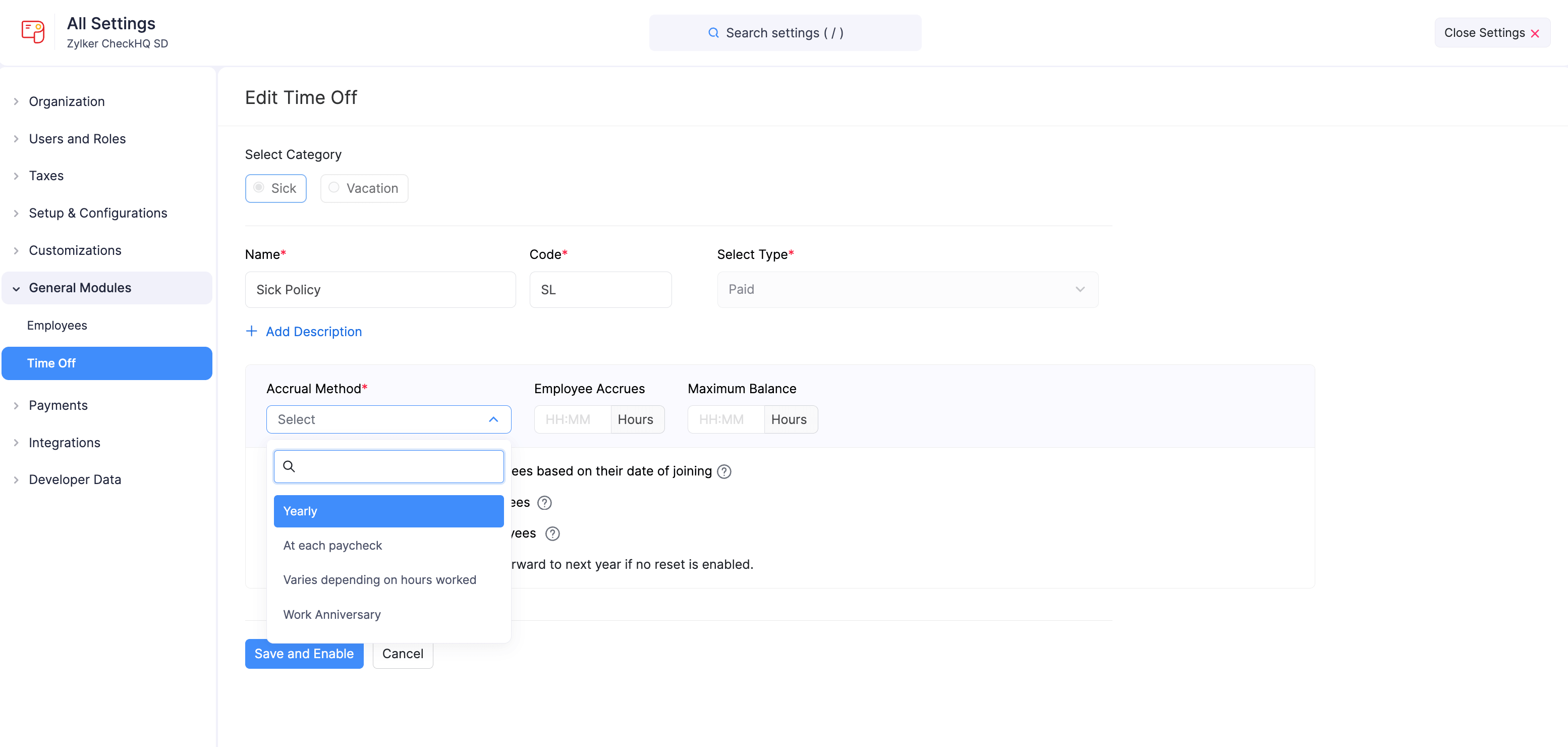Open the Developer Data label
Viewport: 1568px width, 747px height.
(x=75, y=479)
